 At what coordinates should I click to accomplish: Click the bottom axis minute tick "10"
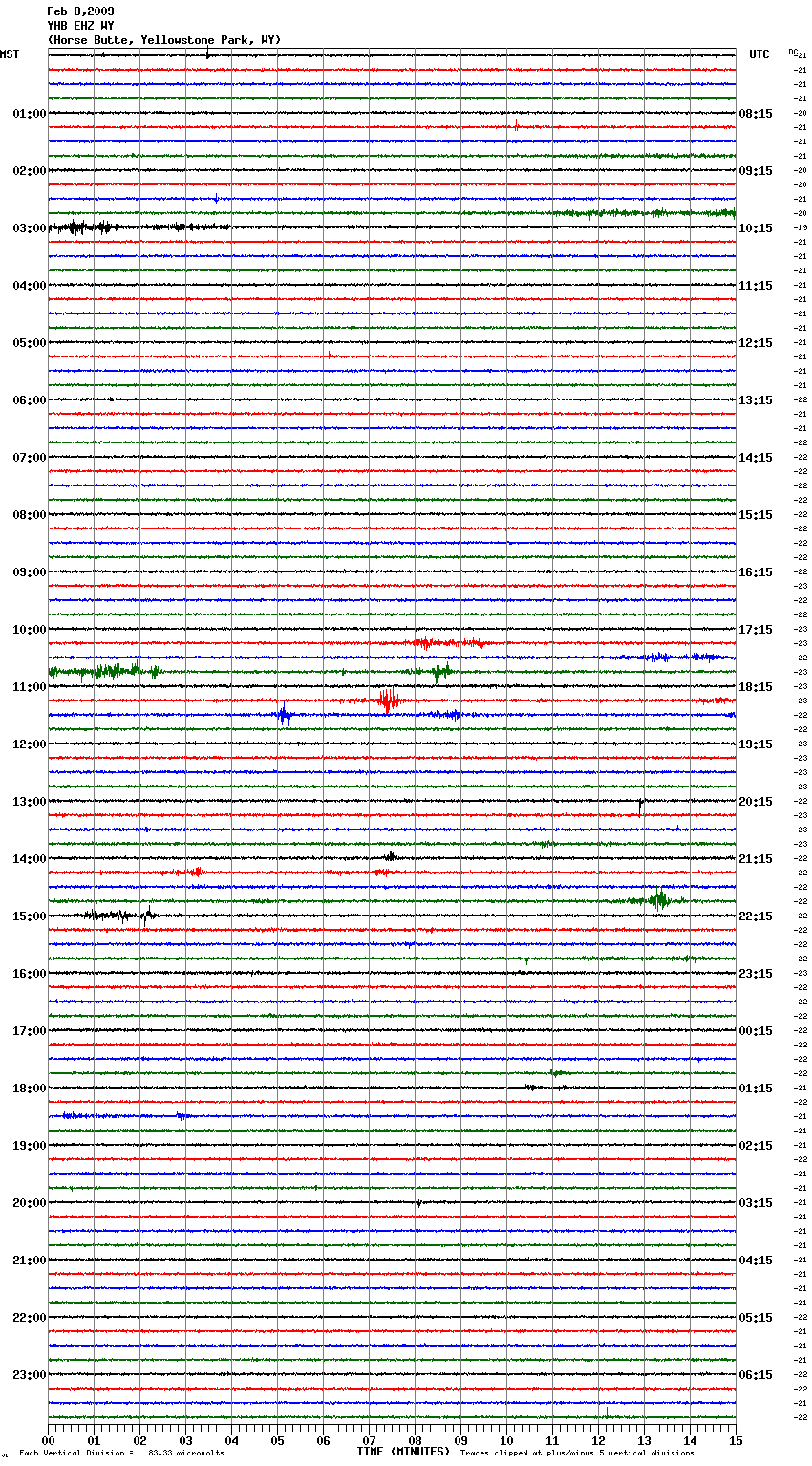tap(506, 1440)
